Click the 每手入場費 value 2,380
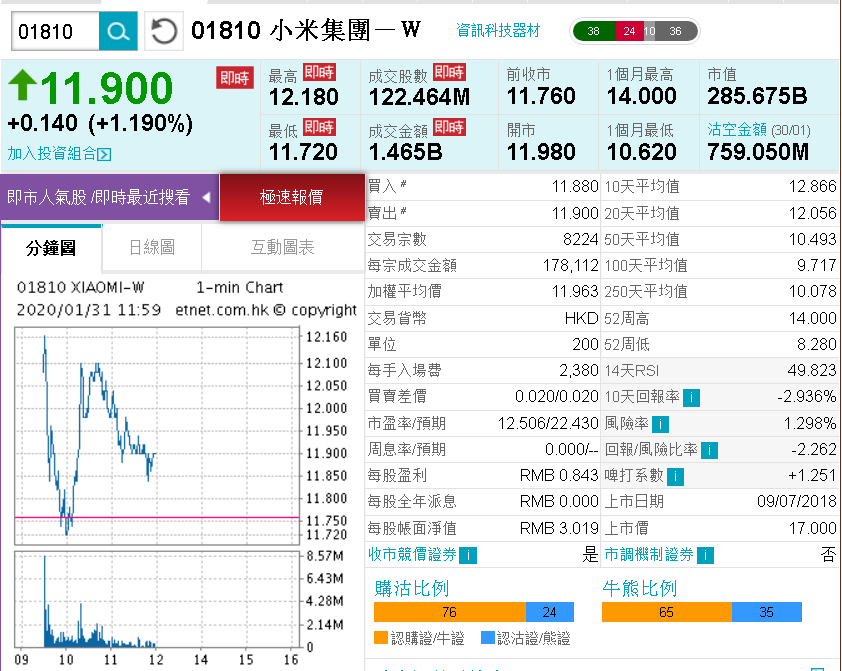The width and height of the screenshot is (842, 671). click(x=578, y=370)
